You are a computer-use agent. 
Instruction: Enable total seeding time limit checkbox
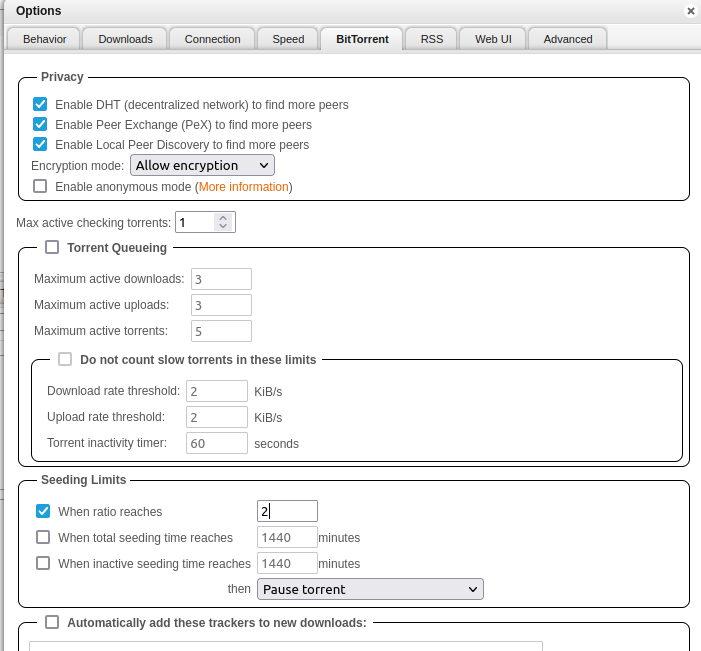click(x=43, y=537)
